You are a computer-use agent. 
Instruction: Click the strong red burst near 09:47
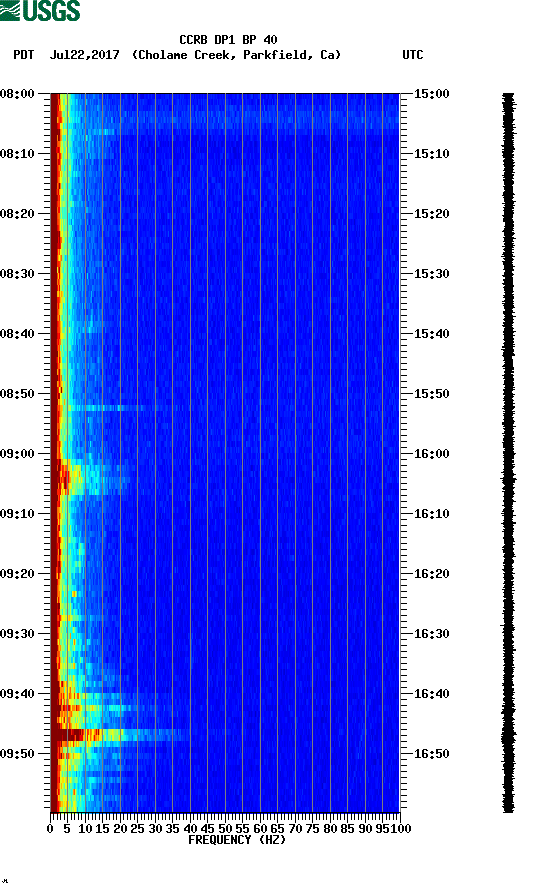(77, 735)
